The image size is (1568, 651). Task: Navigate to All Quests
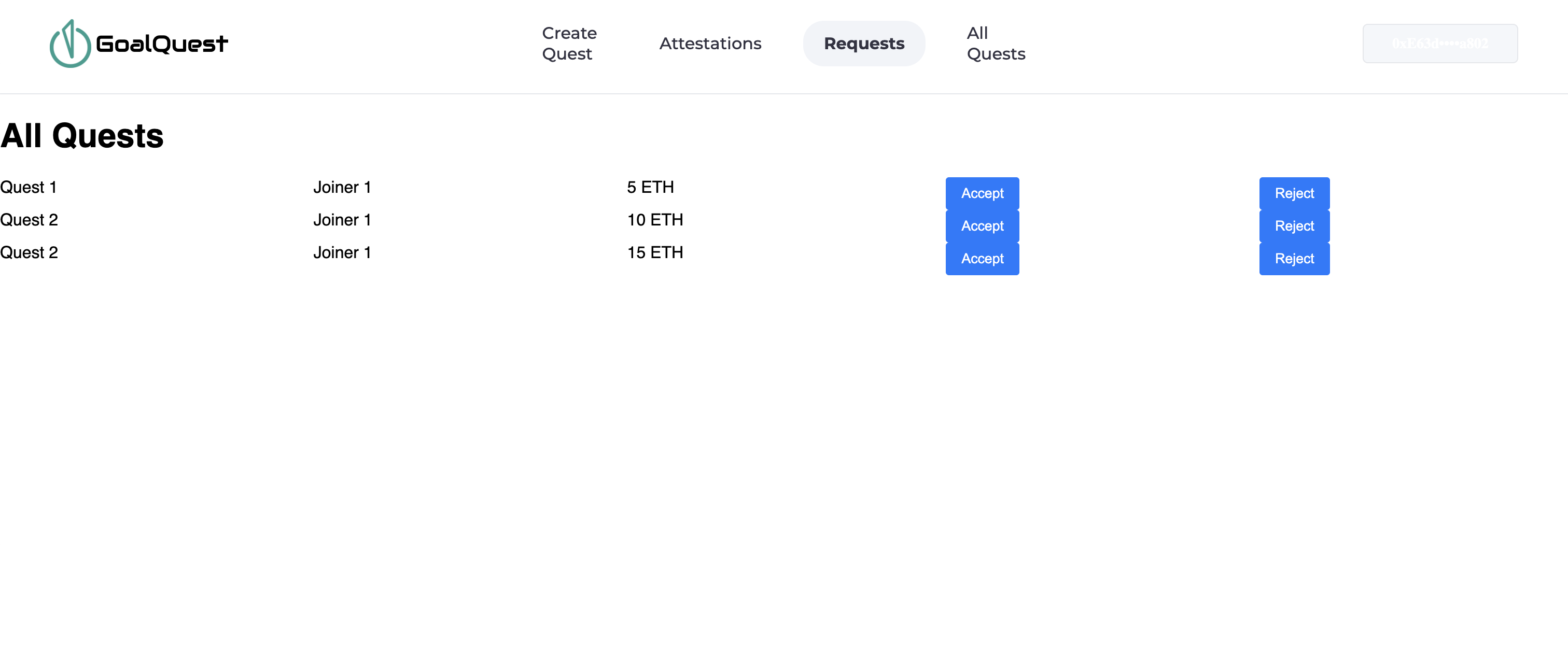point(996,43)
